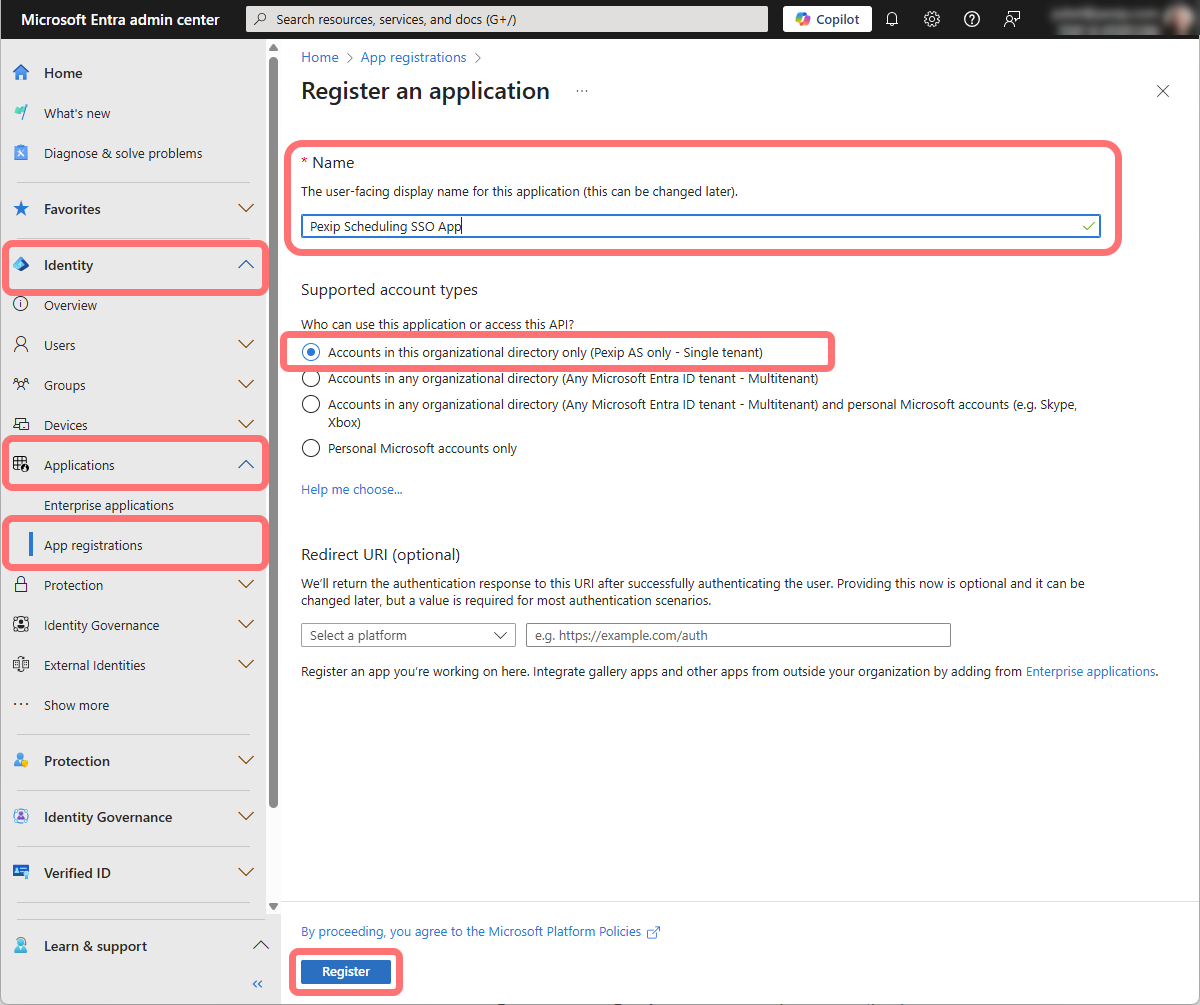Expand the Users section chevron
Image resolution: width=1200 pixels, height=1005 pixels.
(x=246, y=345)
